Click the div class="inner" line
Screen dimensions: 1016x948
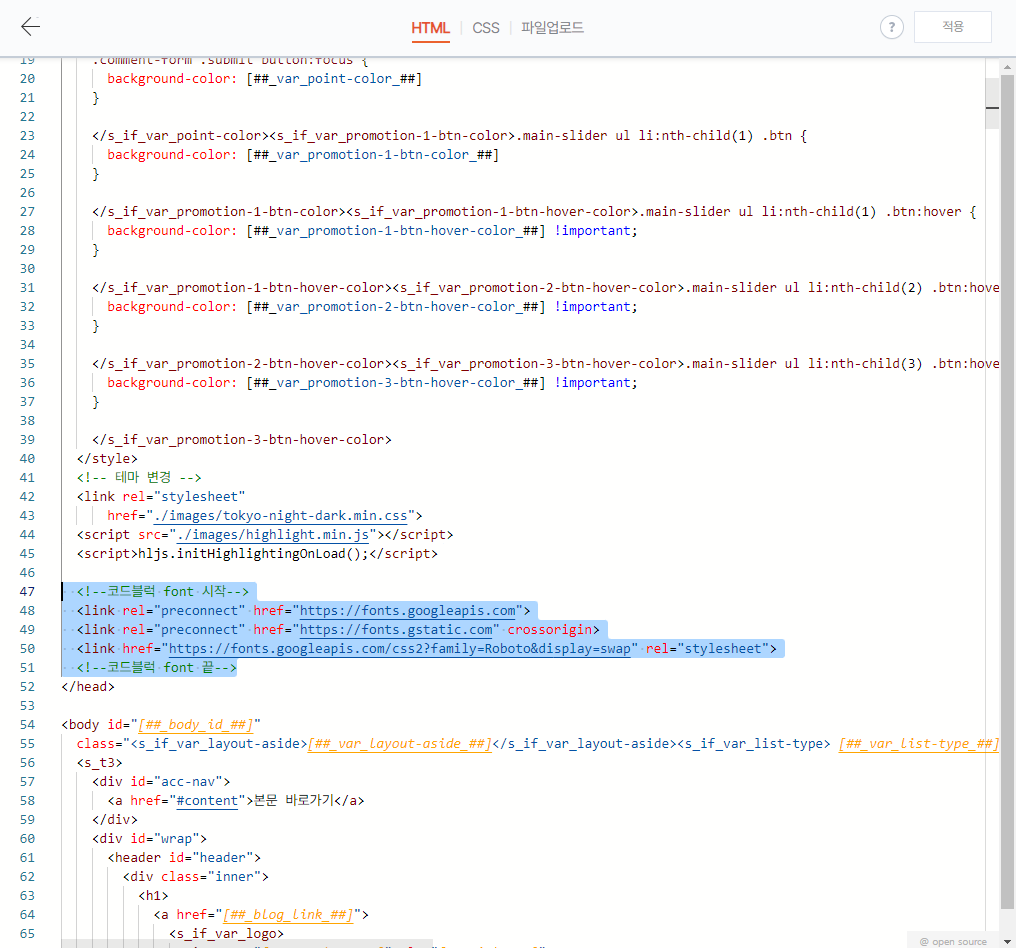click(x=196, y=877)
